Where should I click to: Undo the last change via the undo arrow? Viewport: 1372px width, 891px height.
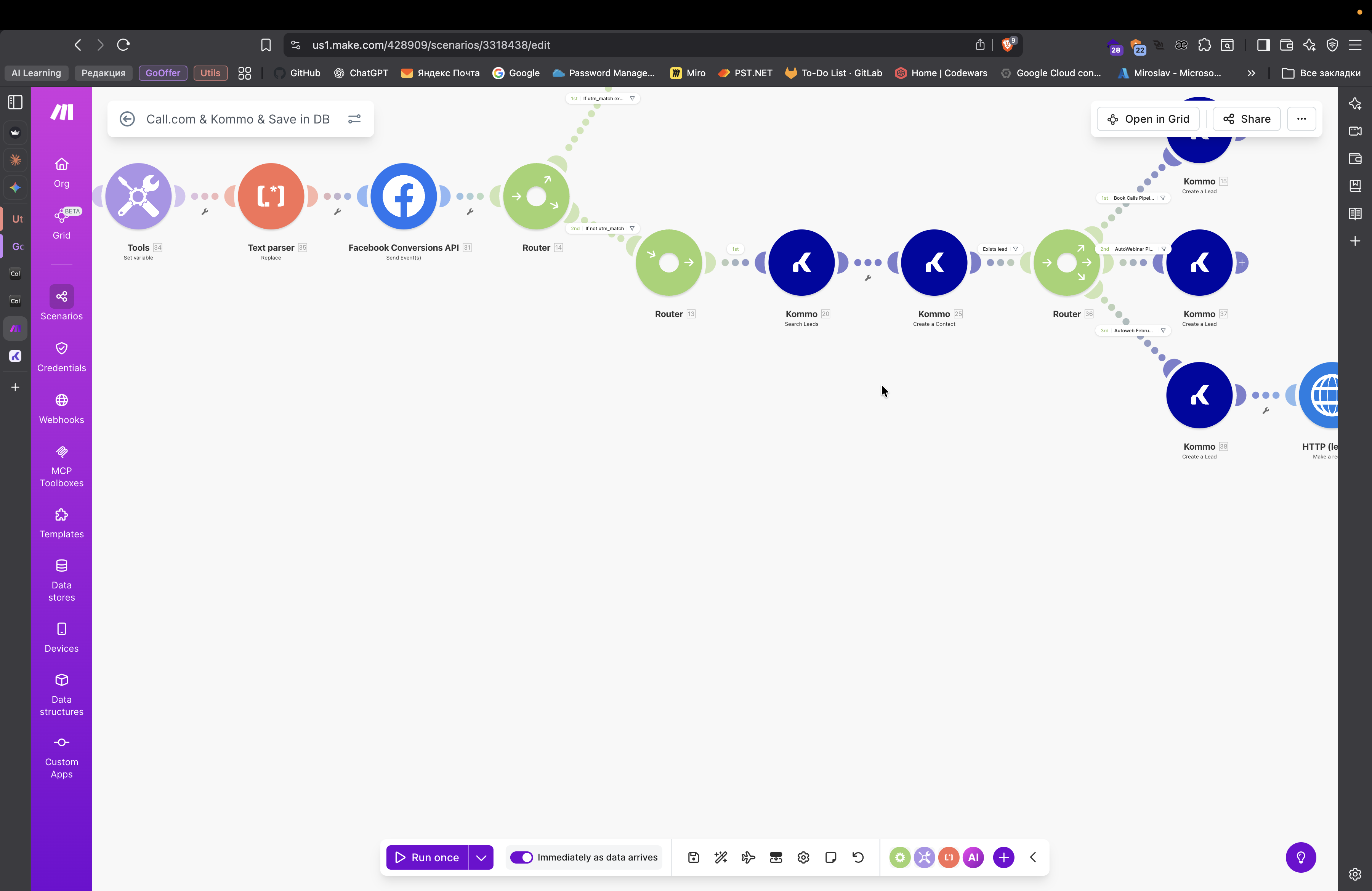click(x=858, y=857)
